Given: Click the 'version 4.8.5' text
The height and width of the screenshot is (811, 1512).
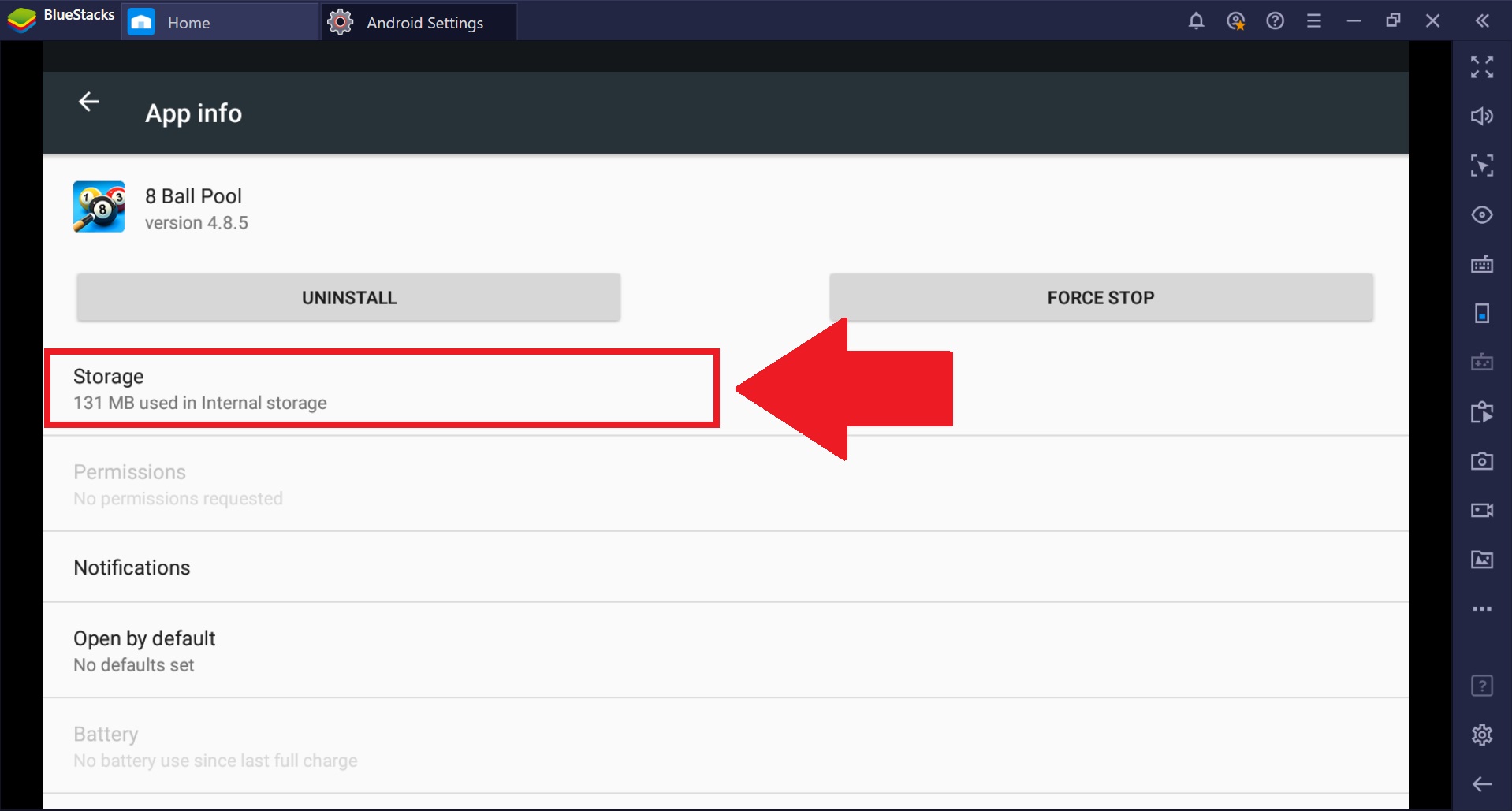Looking at the screenshot, I should [196, 223].
